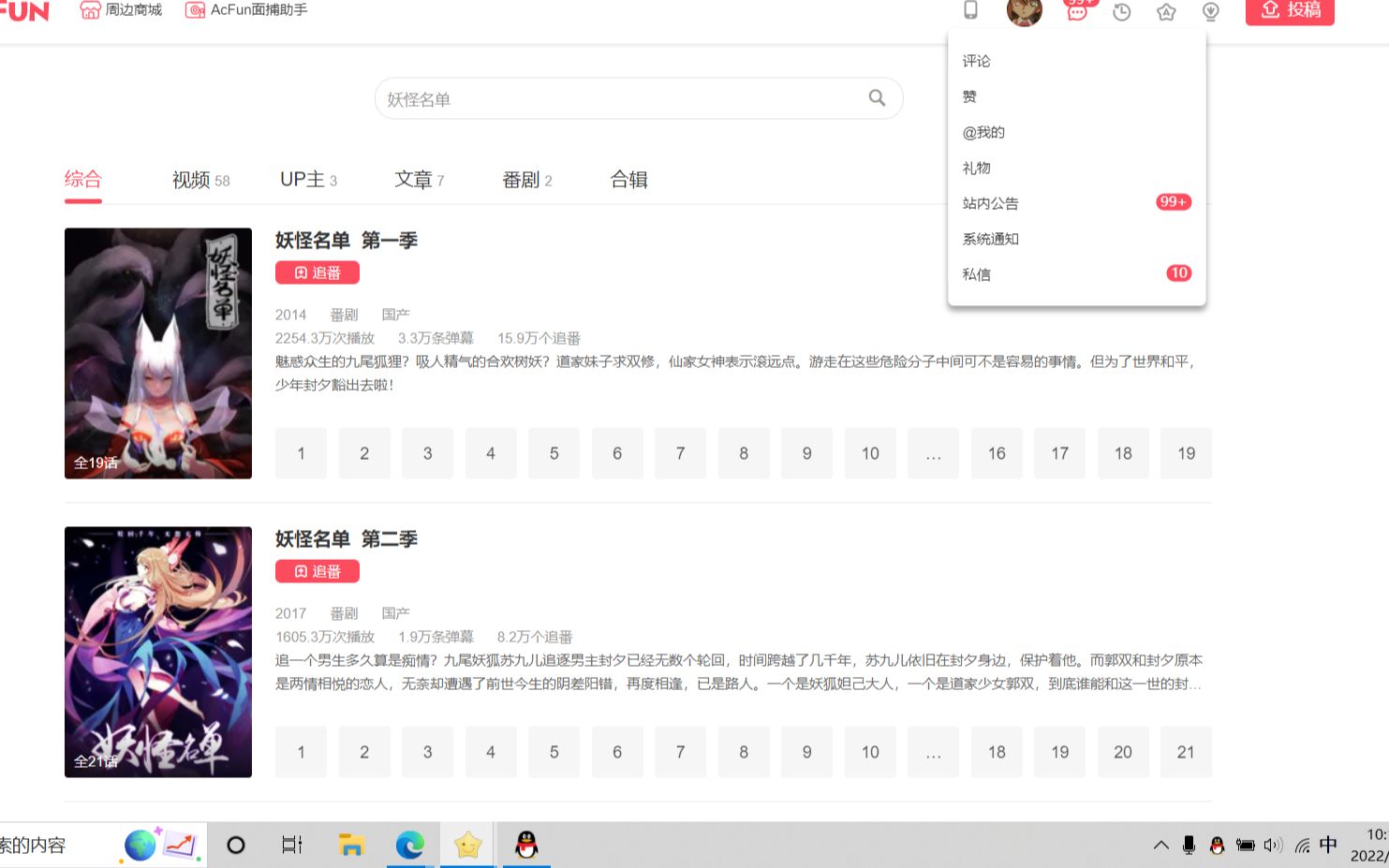Screen dimensions: 1389x868
Task: Open episode 10 of 第一季
Action: tap(870, 453)
